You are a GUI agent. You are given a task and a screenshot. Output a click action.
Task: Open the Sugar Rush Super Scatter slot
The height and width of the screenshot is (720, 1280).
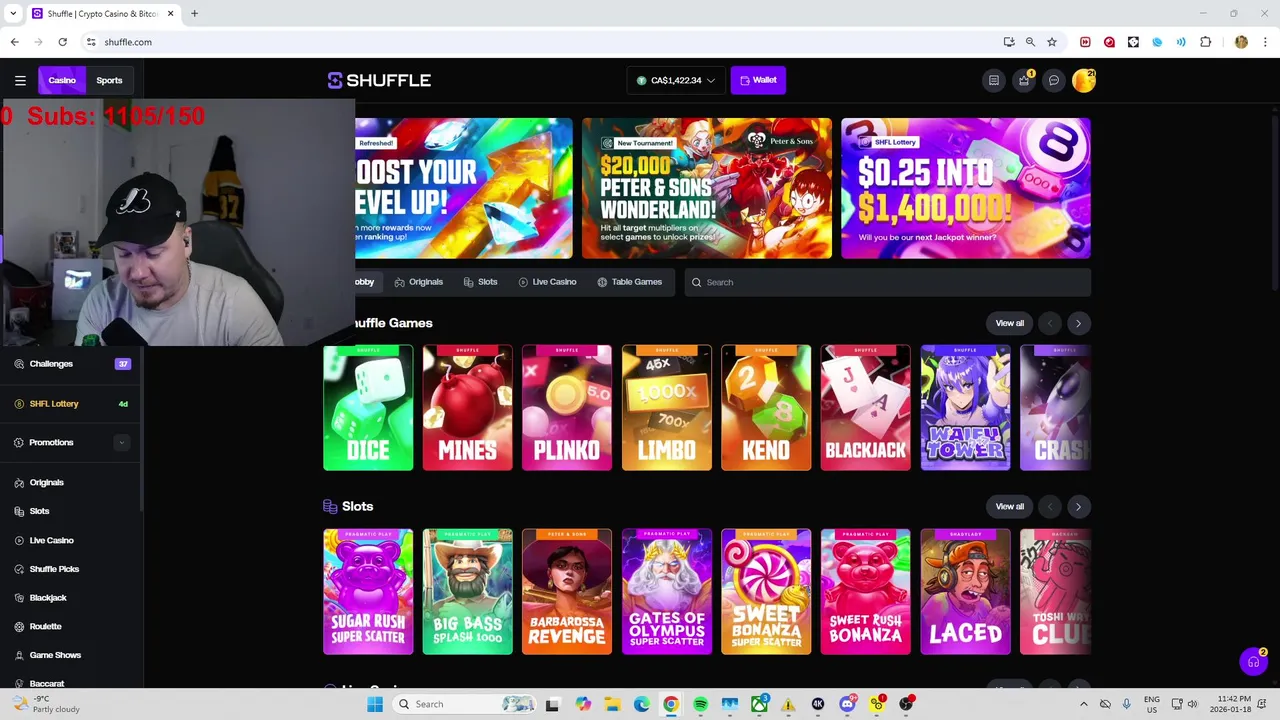click(x=368, y=592)
